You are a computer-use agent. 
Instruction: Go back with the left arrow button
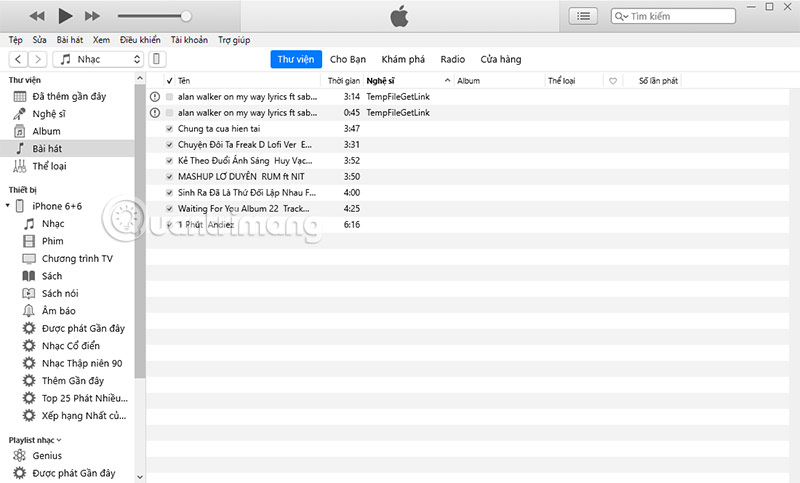[x=18, y=59]
